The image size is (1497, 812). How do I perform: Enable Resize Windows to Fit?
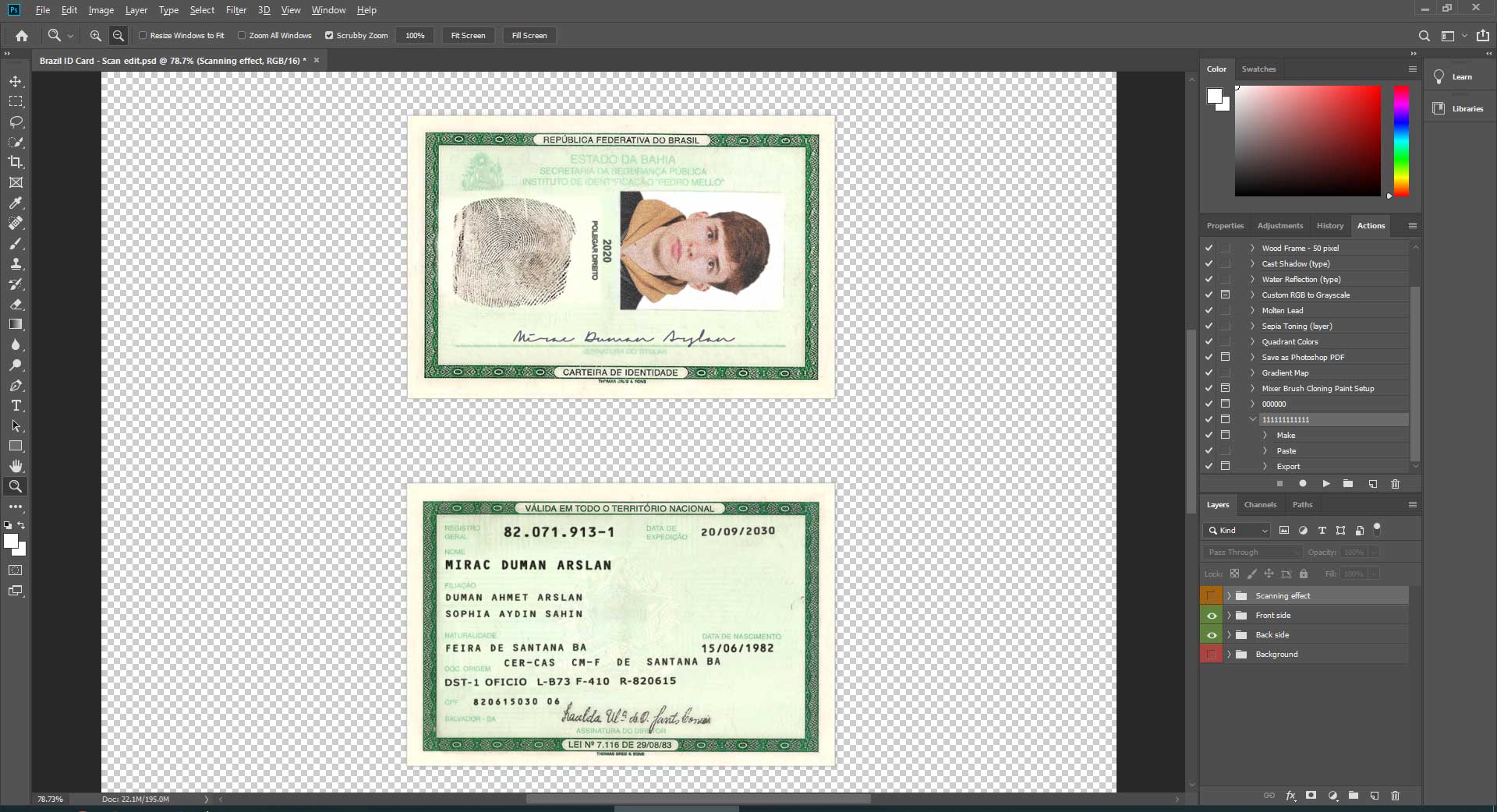coord(144,35)
